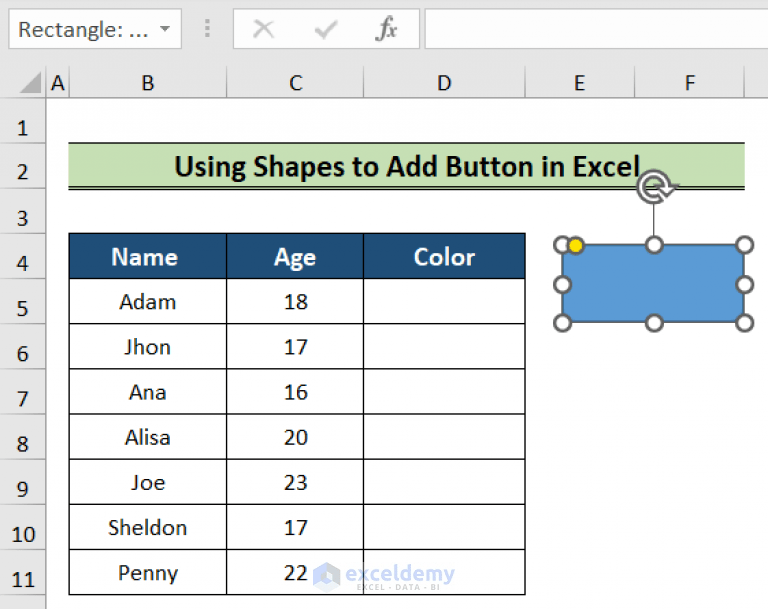This screenshot has width=768, height=609.
Task: Select the cell containing 'Jhon'
Action: (x=148, y=346)
